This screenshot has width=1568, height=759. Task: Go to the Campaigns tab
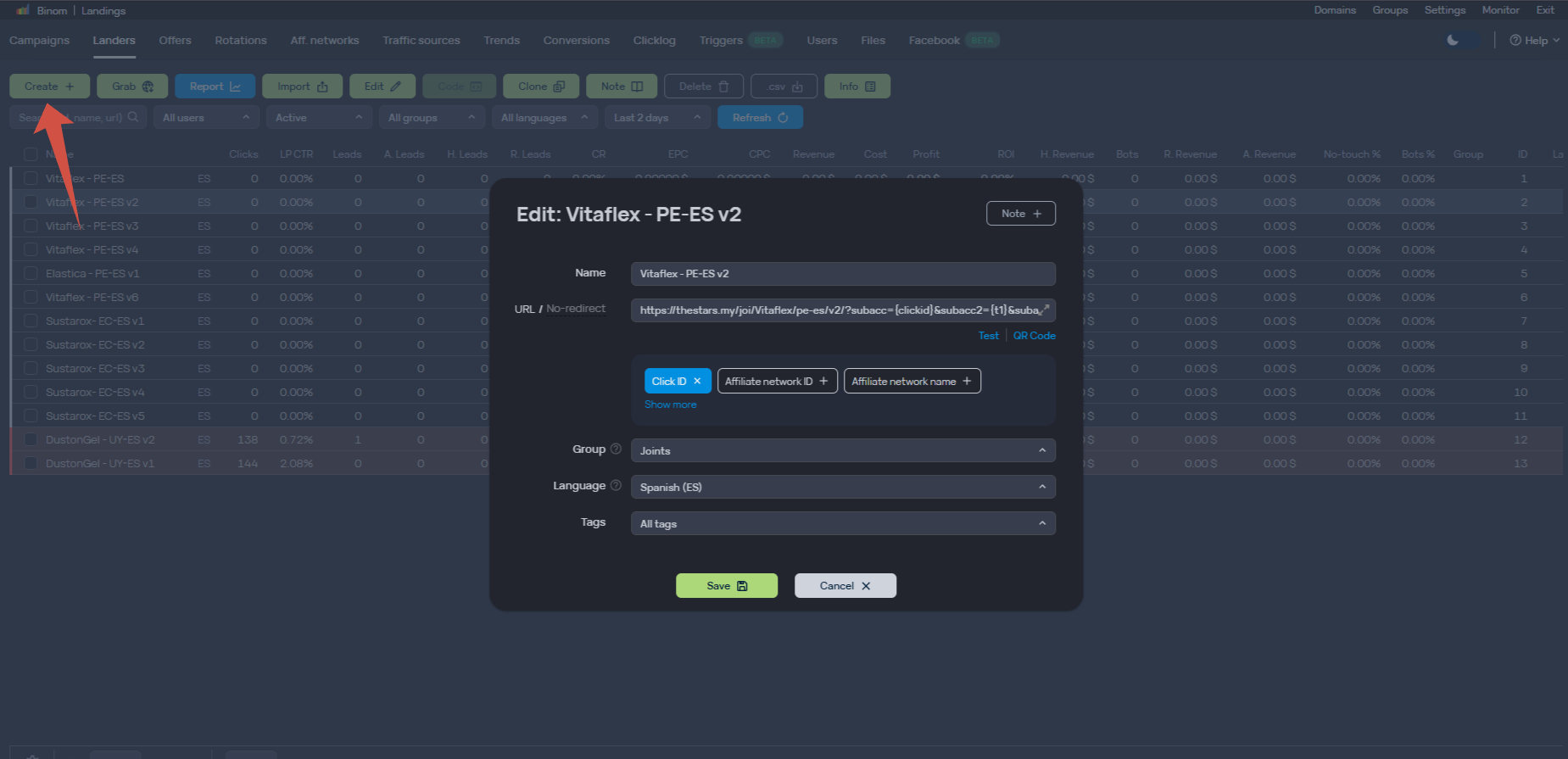[40, 40]
